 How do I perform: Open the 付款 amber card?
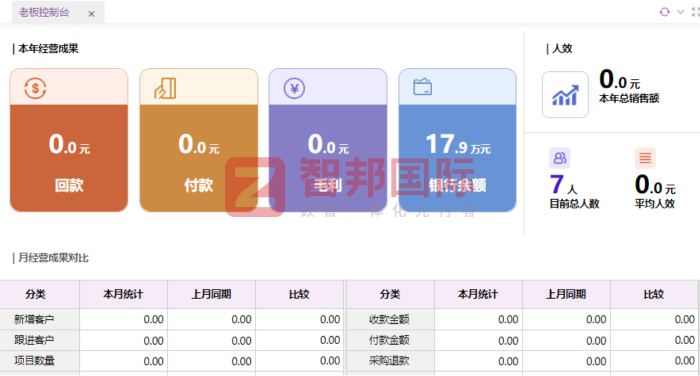pyautogui.click(x=199, y=140)
